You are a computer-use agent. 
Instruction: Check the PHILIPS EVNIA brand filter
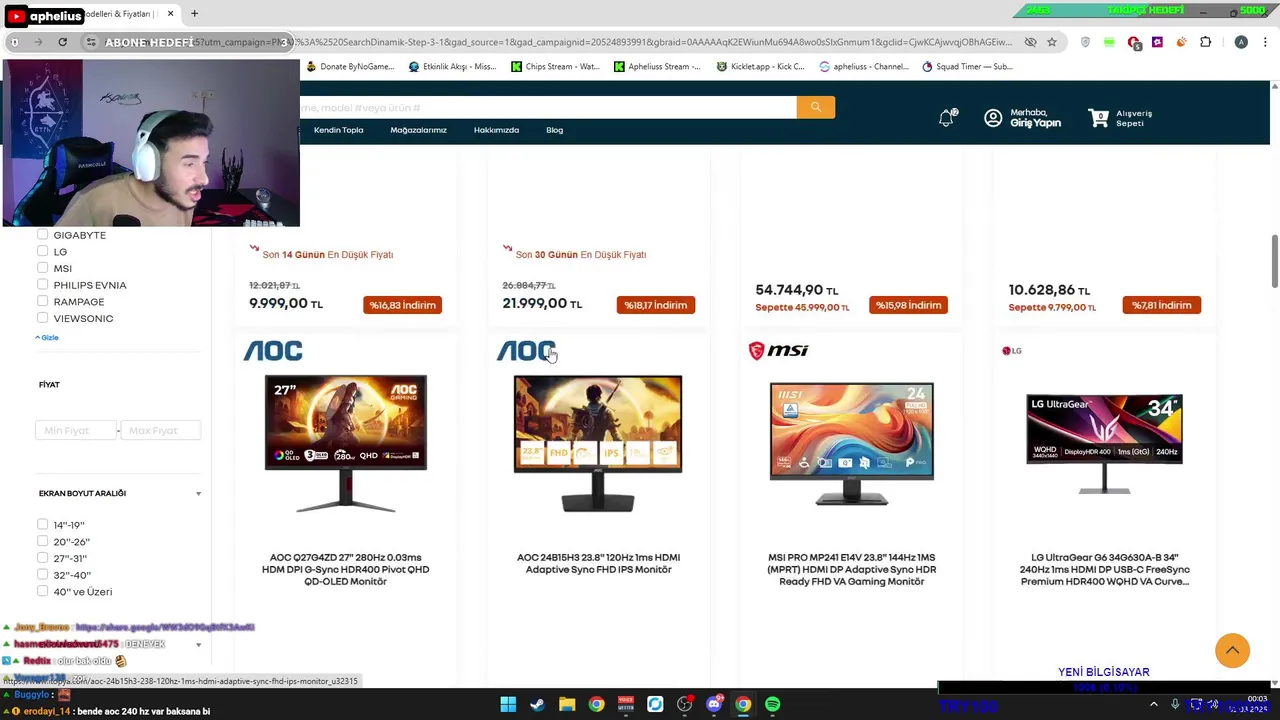click(42, 285)
